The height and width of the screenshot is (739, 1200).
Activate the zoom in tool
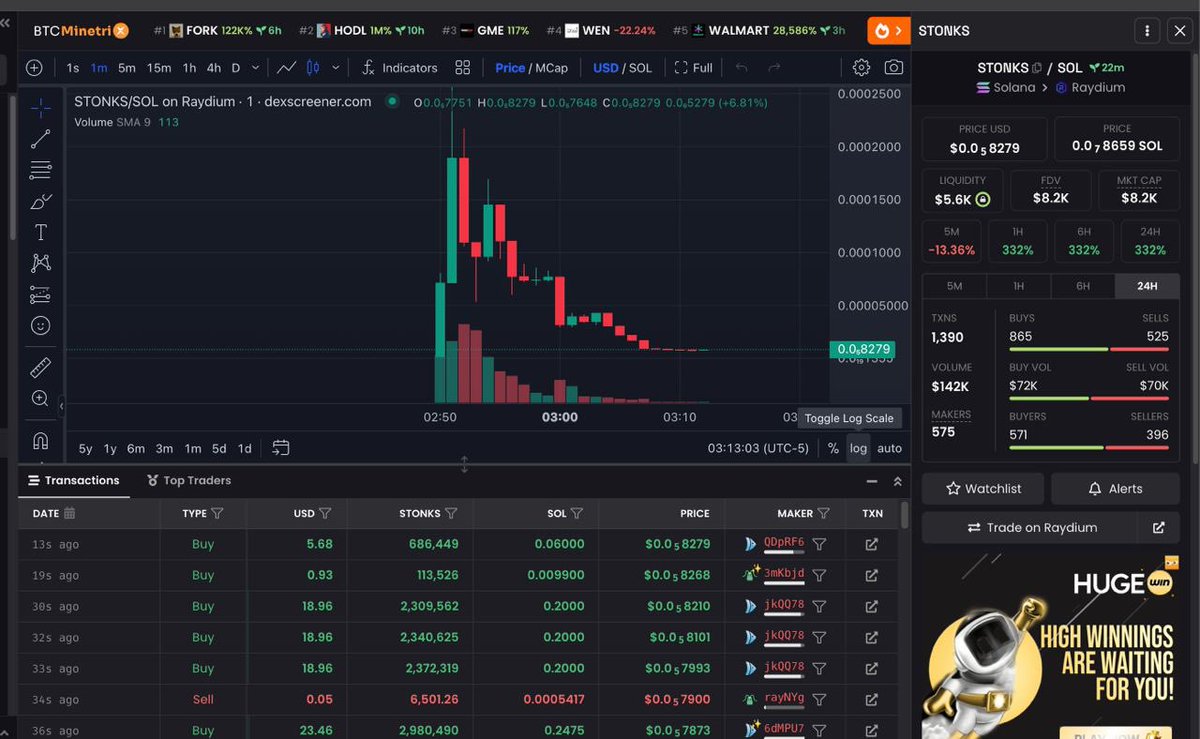(40, 398)
